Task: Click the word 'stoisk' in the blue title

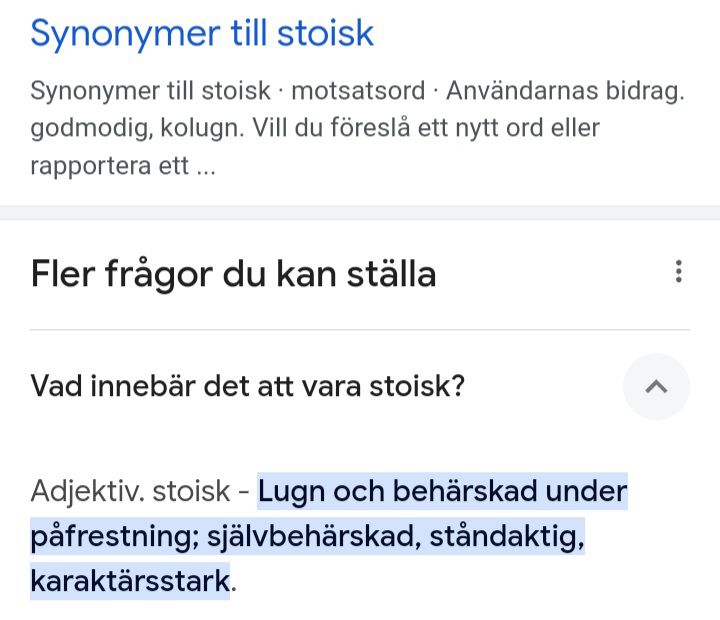Action: 325,34
